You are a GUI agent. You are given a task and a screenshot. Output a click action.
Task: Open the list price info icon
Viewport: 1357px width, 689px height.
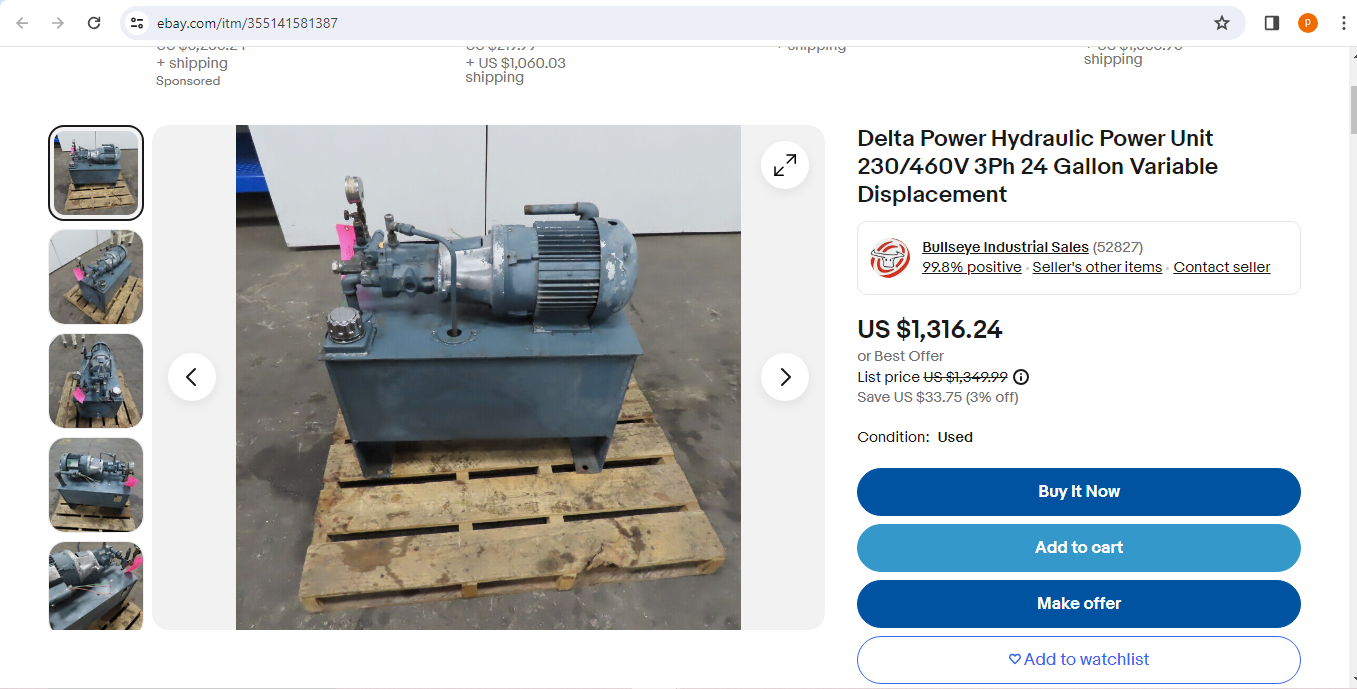coord(1021,377)
